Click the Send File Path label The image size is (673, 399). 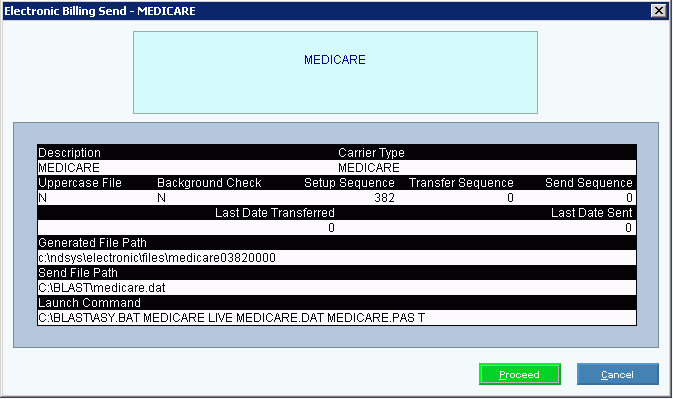tap(78, 273)
